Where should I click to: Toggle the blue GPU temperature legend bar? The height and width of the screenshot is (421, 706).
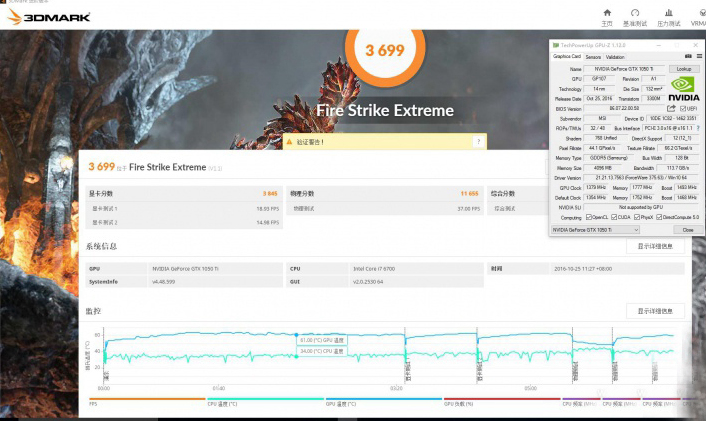coord(384,399)
